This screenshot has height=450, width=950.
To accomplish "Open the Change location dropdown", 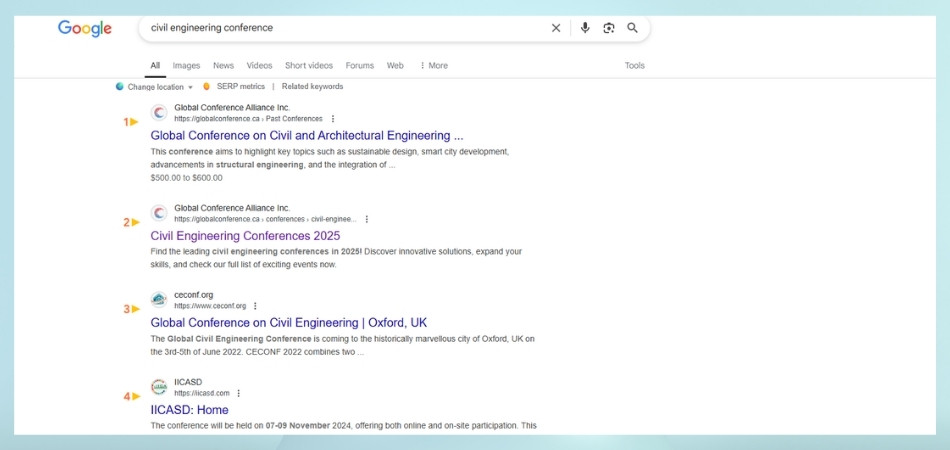I will 160,87.
